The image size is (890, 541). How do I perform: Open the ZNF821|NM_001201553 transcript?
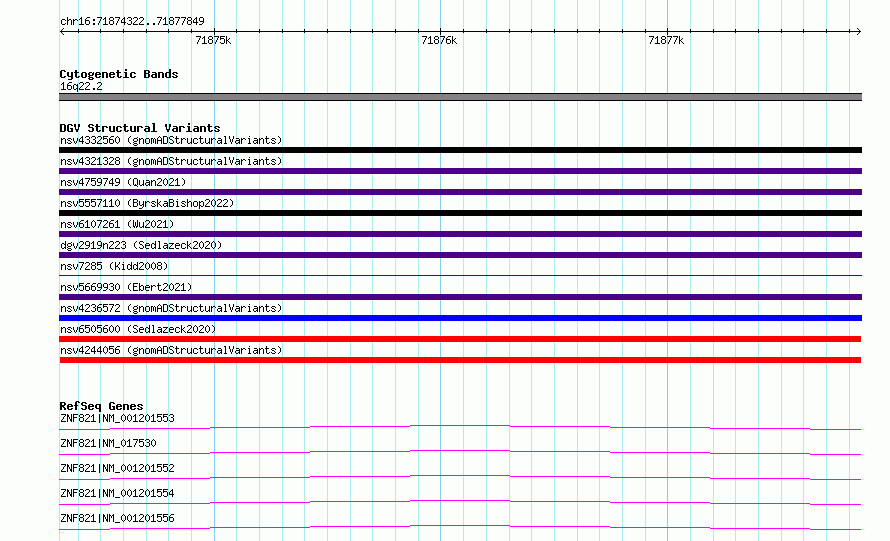tap(117, 418)
